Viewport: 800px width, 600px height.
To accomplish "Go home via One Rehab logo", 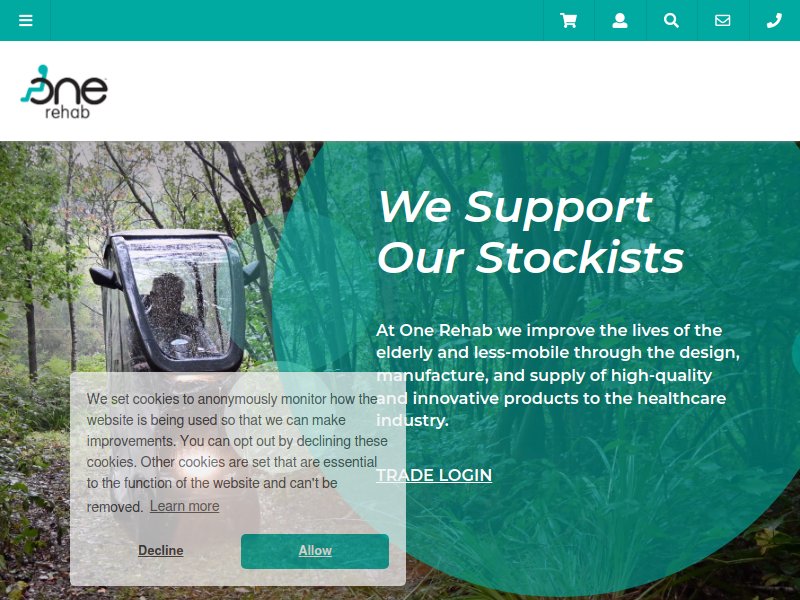I will point(64,92).
